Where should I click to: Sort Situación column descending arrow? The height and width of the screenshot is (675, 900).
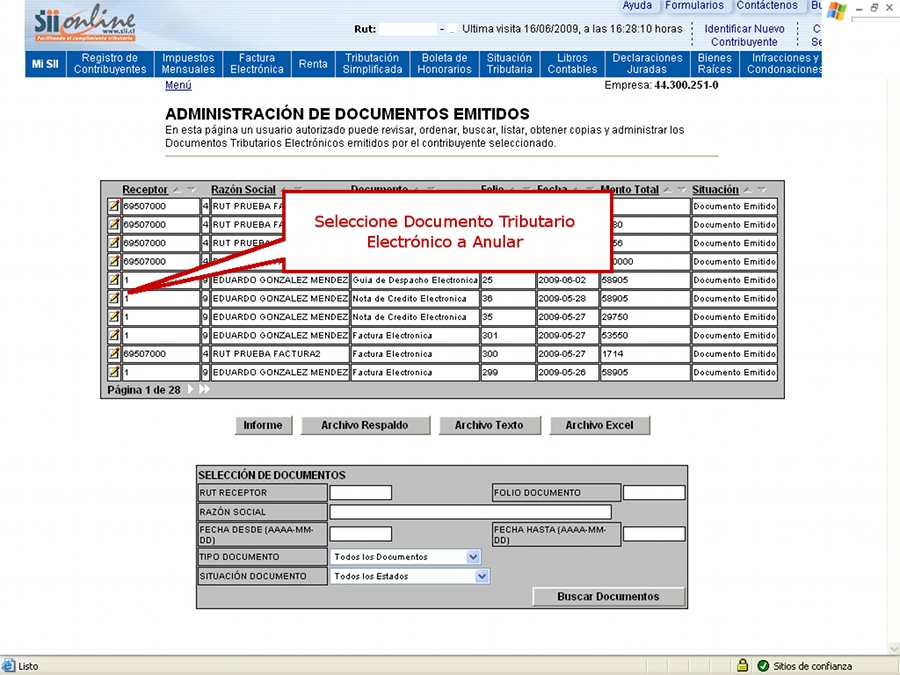click(x=762, y=190)
